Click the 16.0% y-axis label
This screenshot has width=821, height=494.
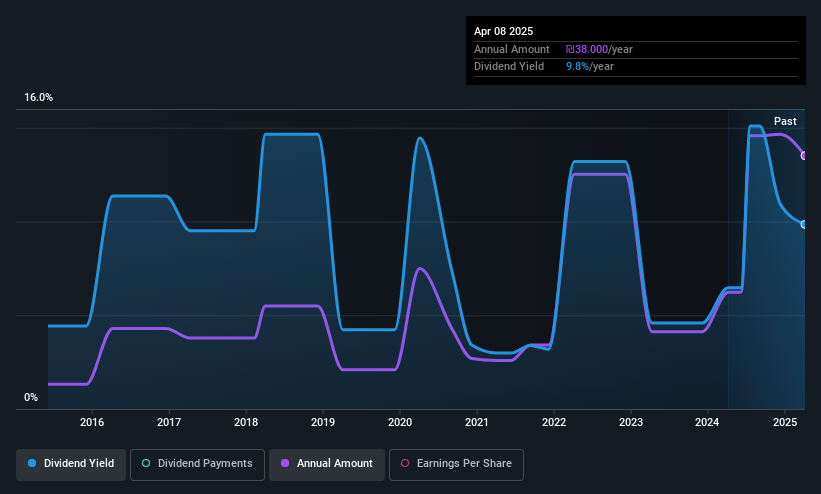38,97
